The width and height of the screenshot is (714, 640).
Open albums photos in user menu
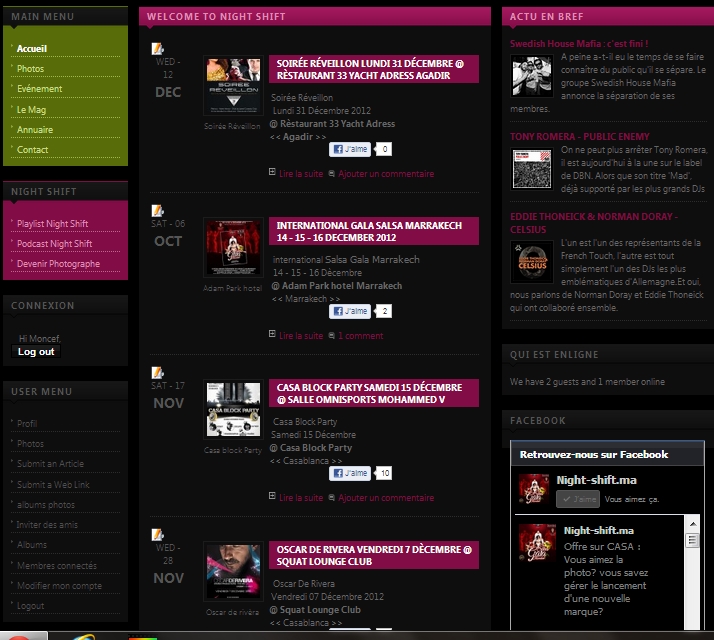tap(46, 505)
